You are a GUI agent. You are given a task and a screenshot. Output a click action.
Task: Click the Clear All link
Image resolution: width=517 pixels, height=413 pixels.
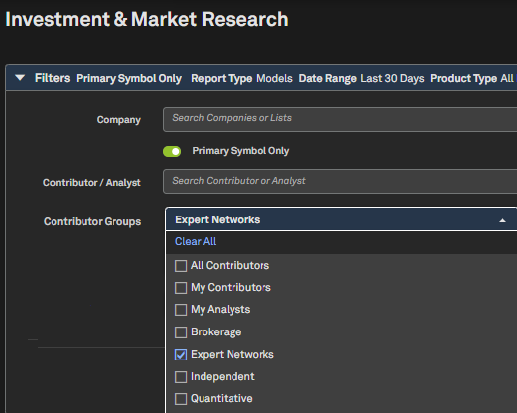(x=195, y=241)
